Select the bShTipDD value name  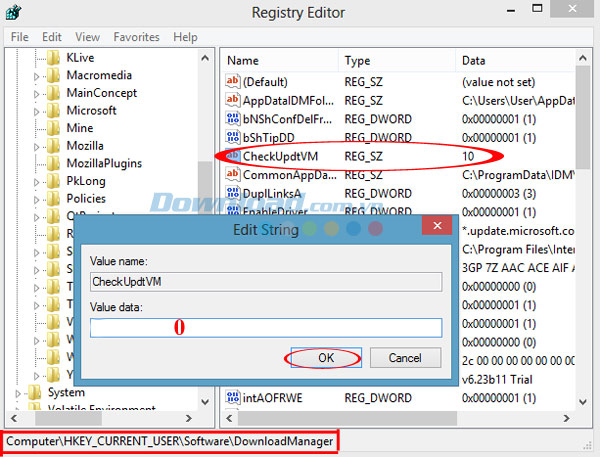coord(269,137)
